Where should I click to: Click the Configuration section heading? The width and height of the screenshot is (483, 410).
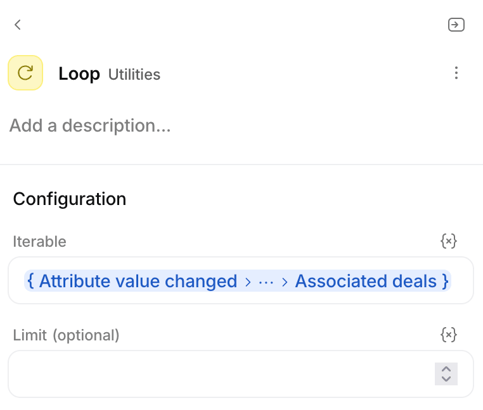pyautogui.click(x=70, y=199)
